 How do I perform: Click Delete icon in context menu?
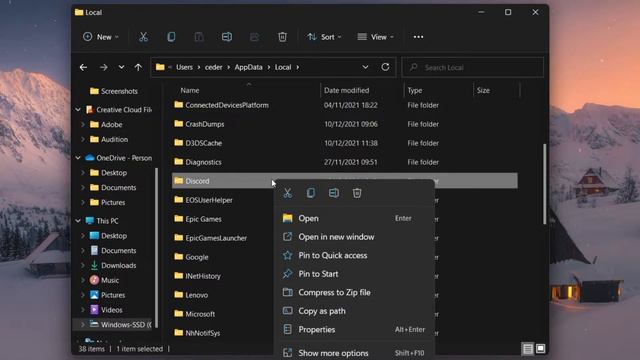[x=357, y=193]
